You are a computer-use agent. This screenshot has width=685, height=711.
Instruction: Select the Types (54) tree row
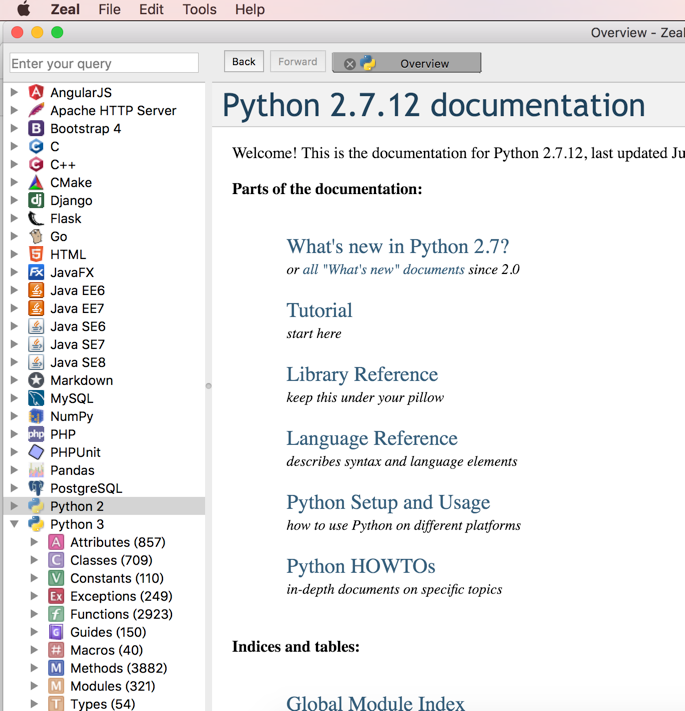pos(104,704)
